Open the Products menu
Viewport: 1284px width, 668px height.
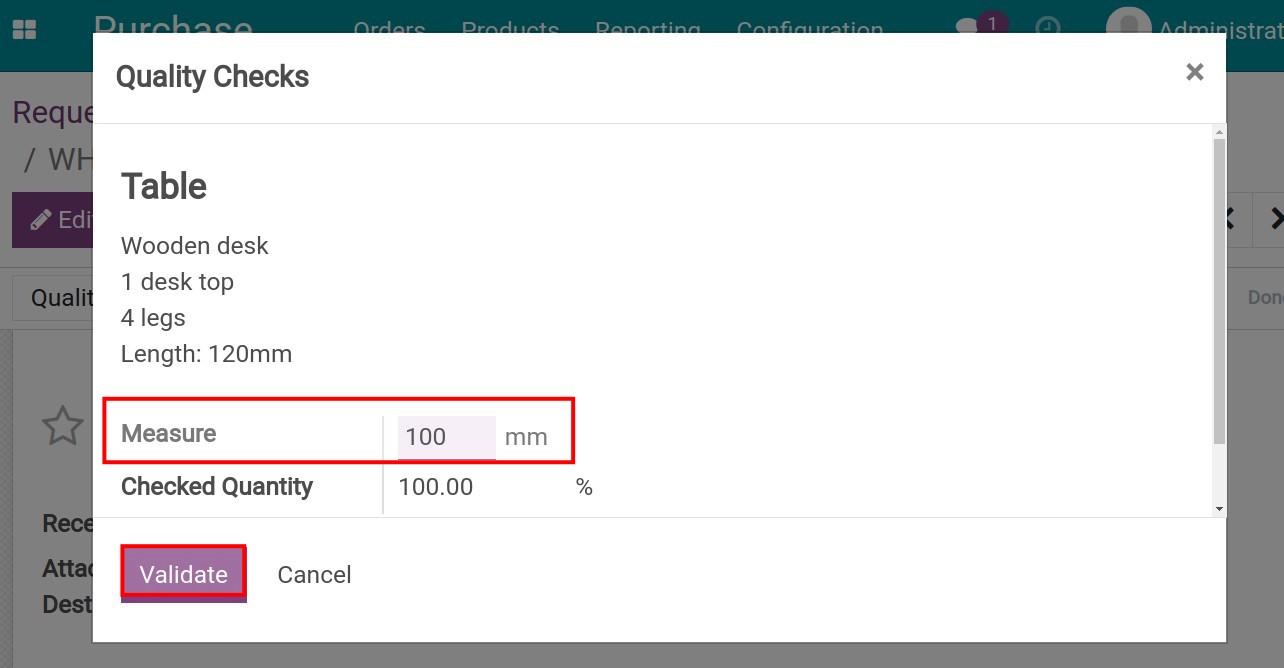510,30
